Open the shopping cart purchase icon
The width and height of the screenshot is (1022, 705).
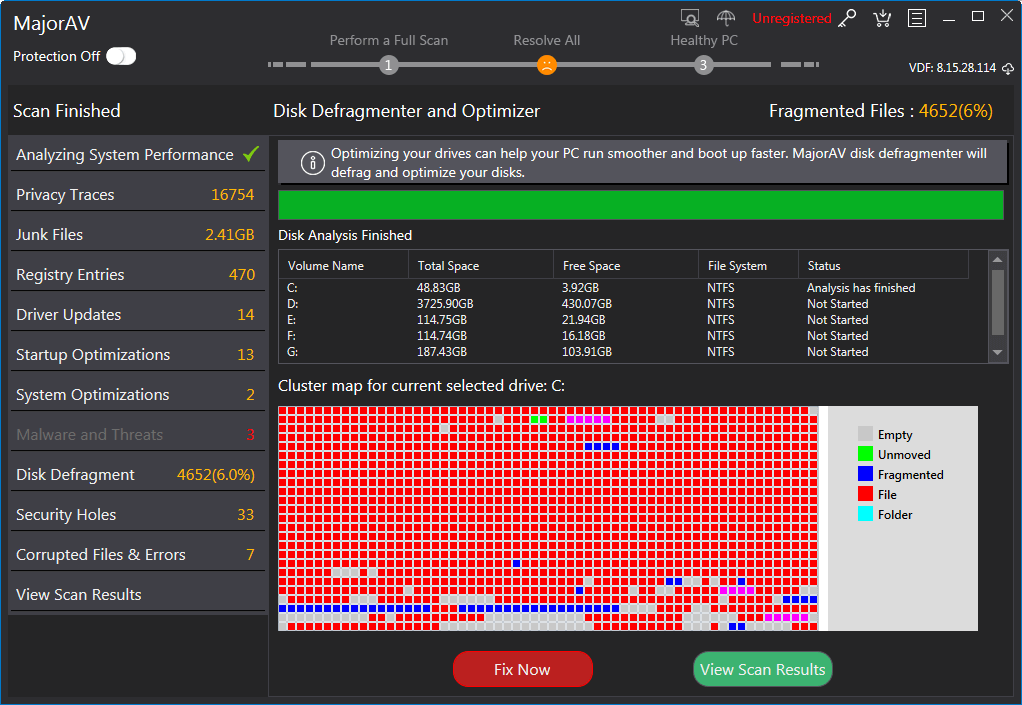tap(882, 18)
